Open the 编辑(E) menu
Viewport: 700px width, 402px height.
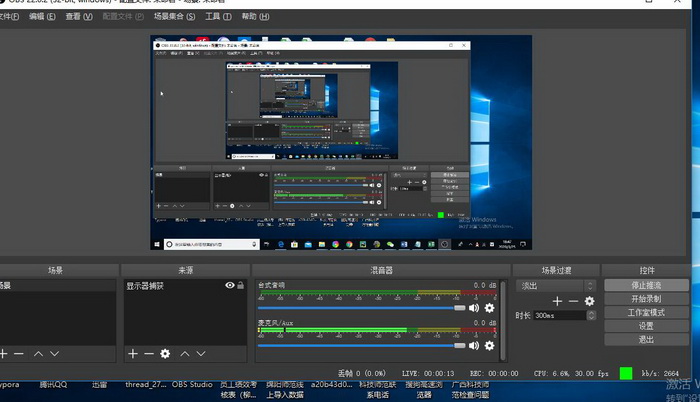tap(42, 17)
